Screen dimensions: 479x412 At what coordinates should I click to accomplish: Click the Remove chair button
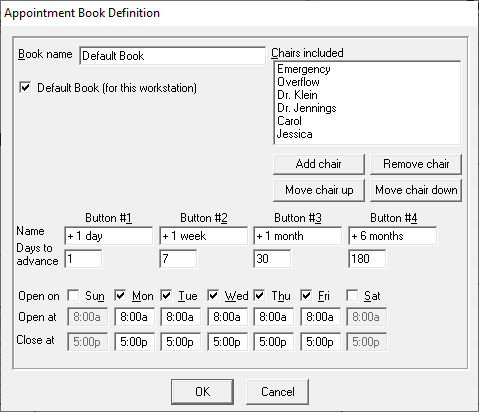[x=416, y=164]
